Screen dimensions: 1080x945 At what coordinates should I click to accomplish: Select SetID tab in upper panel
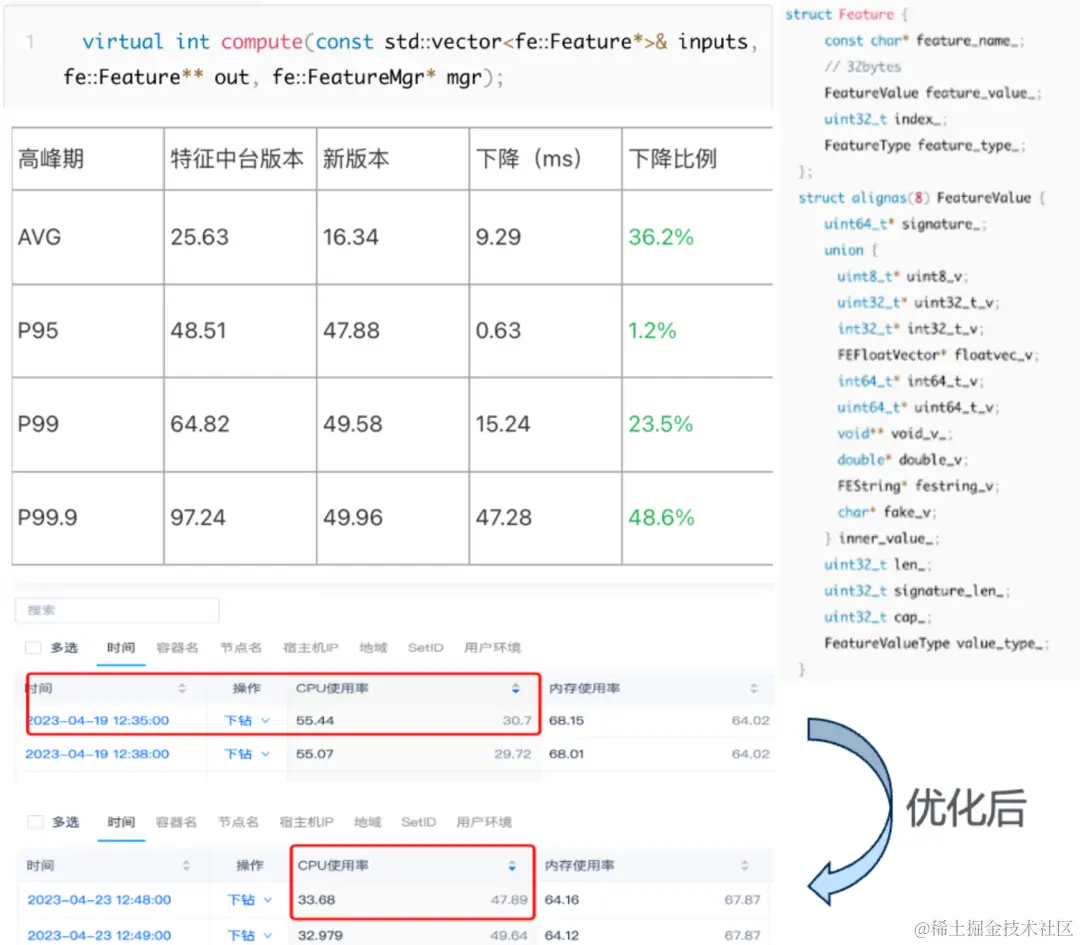click(x=426, y=647)
